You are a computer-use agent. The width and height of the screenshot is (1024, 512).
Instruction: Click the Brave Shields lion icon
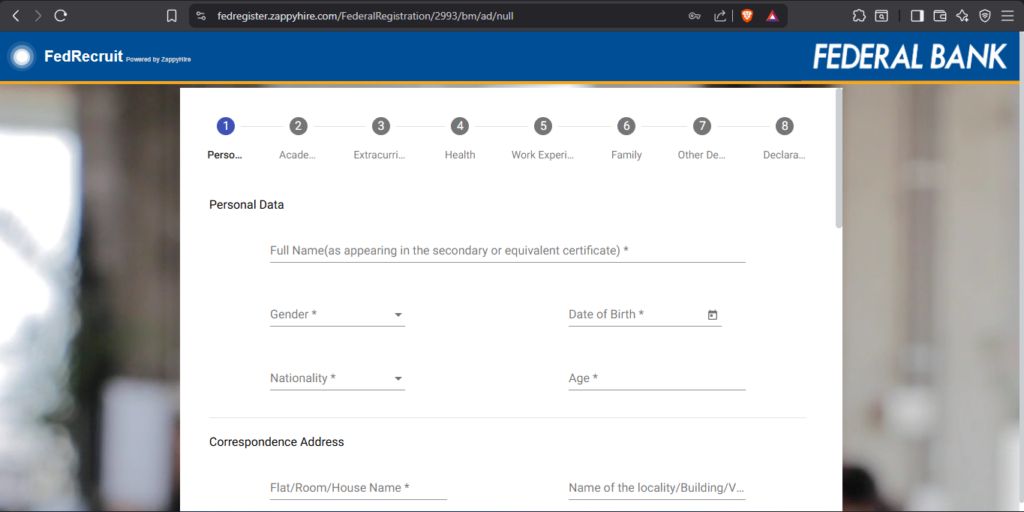tap(746, 16)
